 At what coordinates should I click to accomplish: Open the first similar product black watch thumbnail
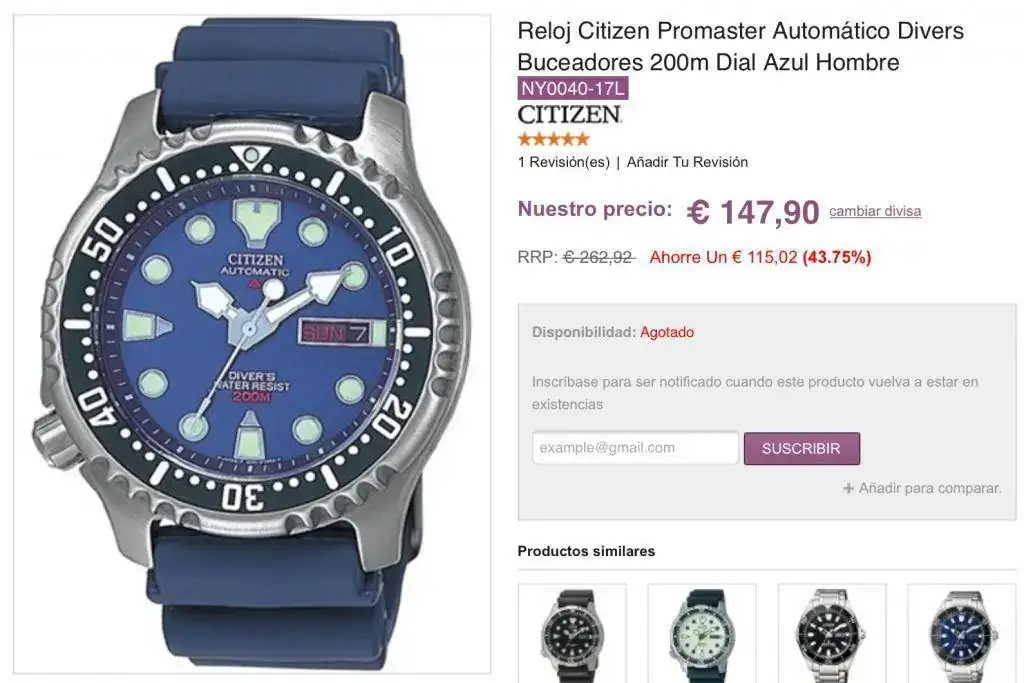(x=572, y=633)
